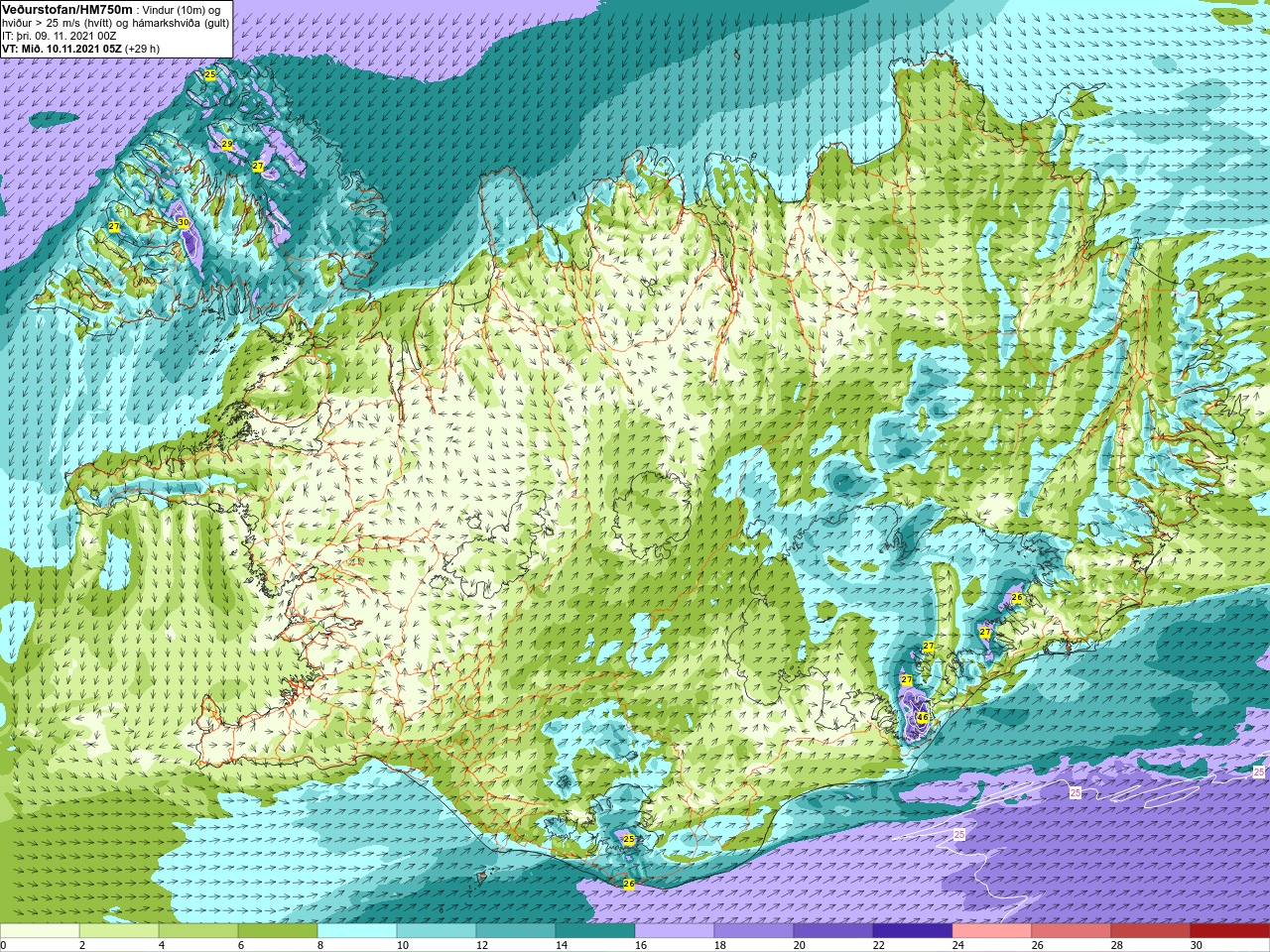Click the legend scale number 22

[878, 945]
